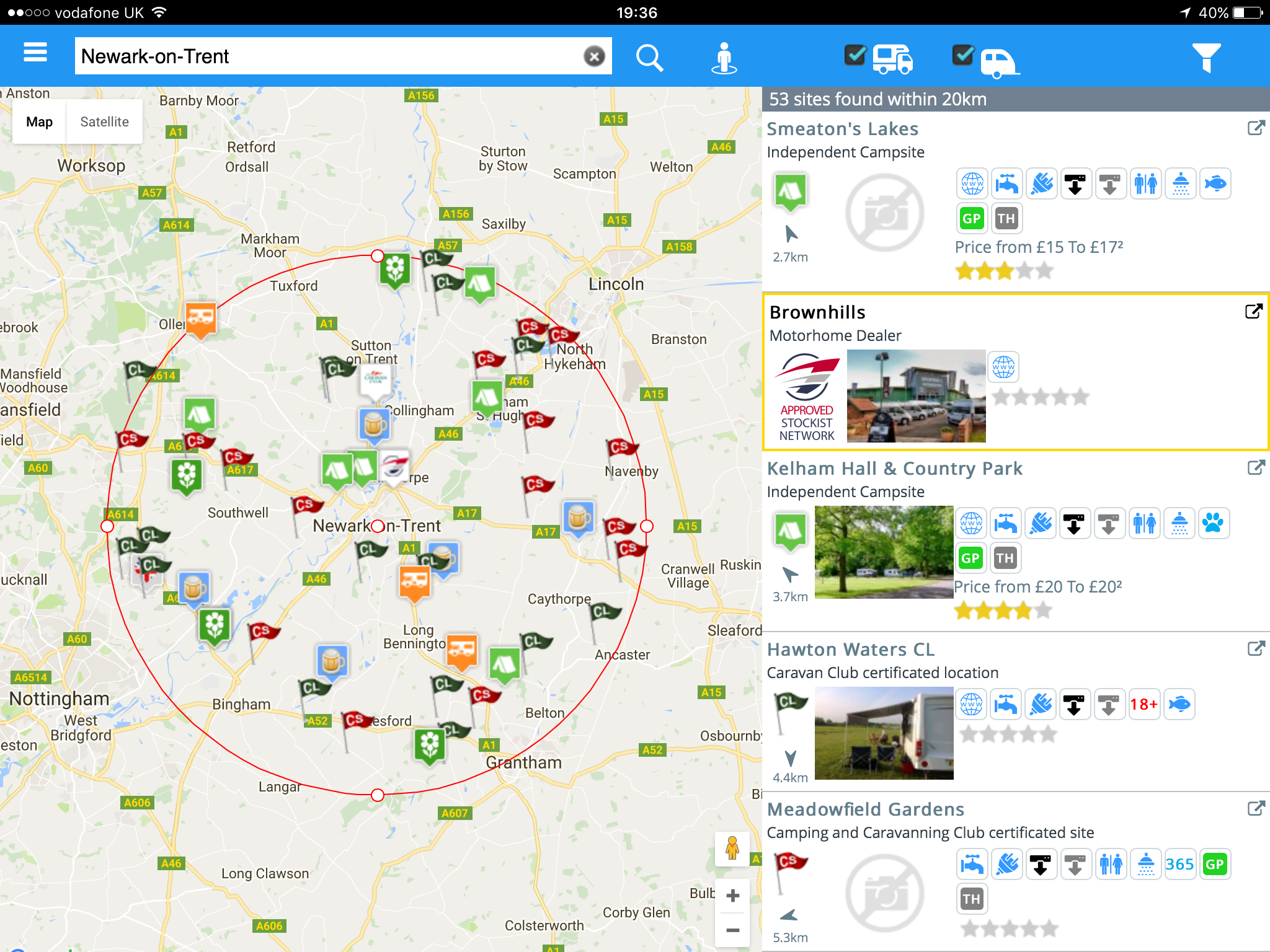The height and width of the screenshot is (952, 1270).
Task: Zoom in on the map
Action: pos(732,896)
